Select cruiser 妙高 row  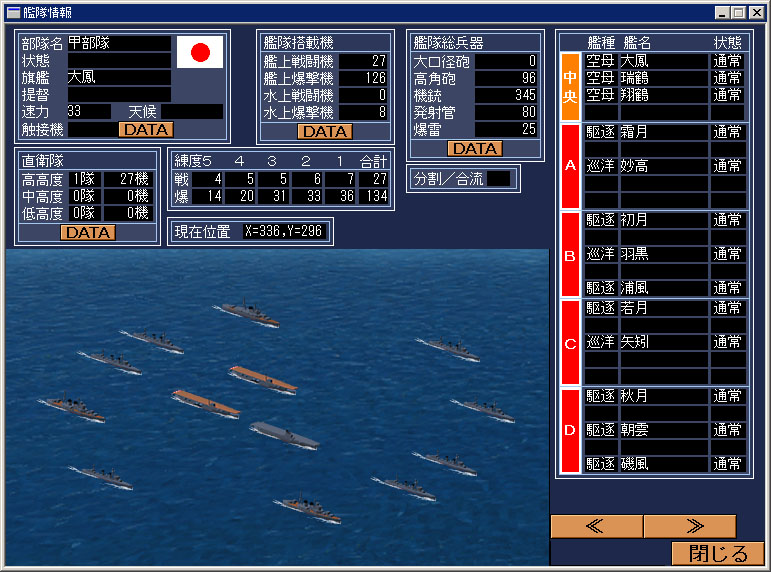point(665,166)
